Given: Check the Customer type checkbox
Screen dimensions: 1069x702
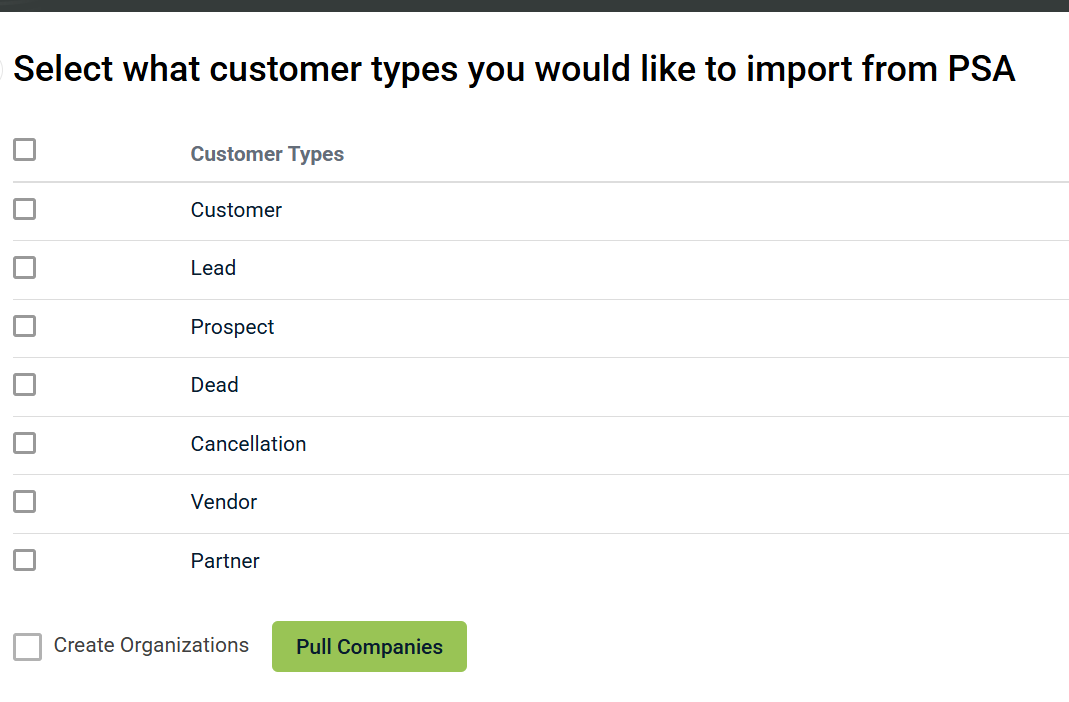Looking at the screenshot, I should (x=25, y=209).
